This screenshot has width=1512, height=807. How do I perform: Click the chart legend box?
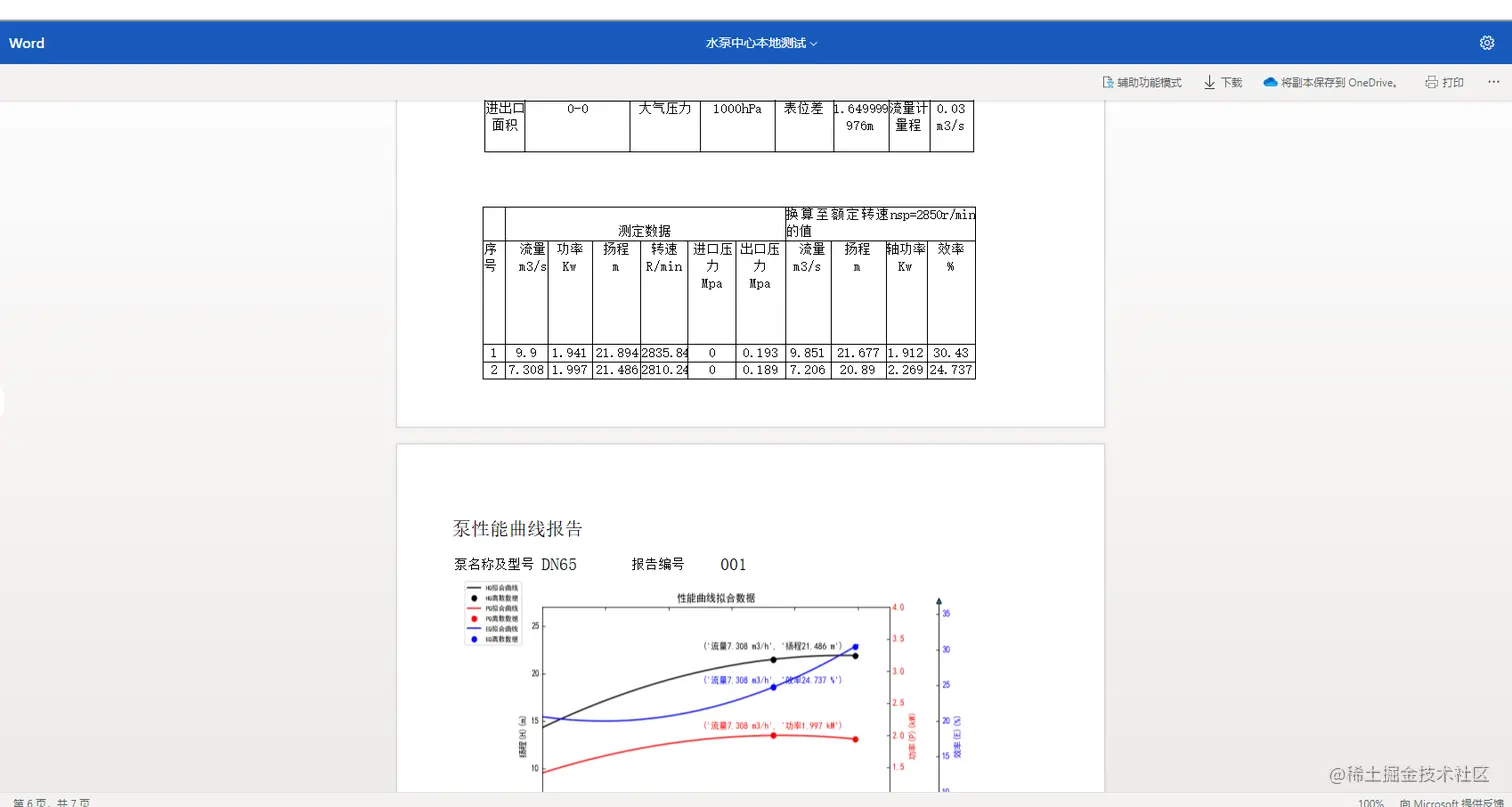(x=493, y=613)
